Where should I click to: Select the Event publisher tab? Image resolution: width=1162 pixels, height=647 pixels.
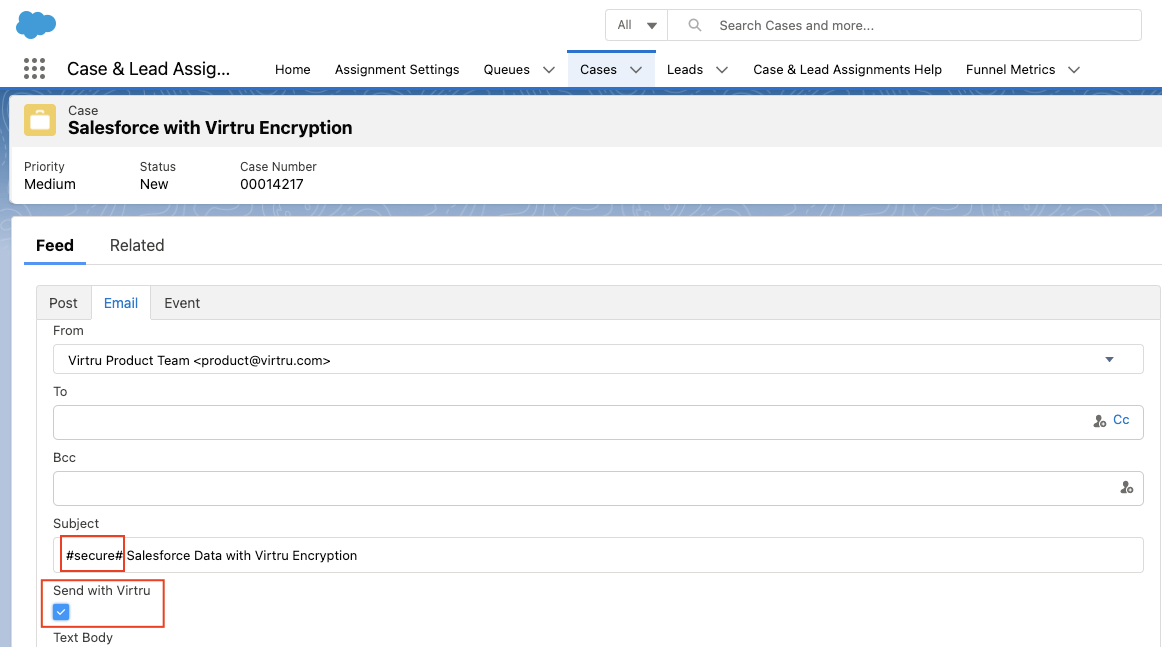[182, 303]
